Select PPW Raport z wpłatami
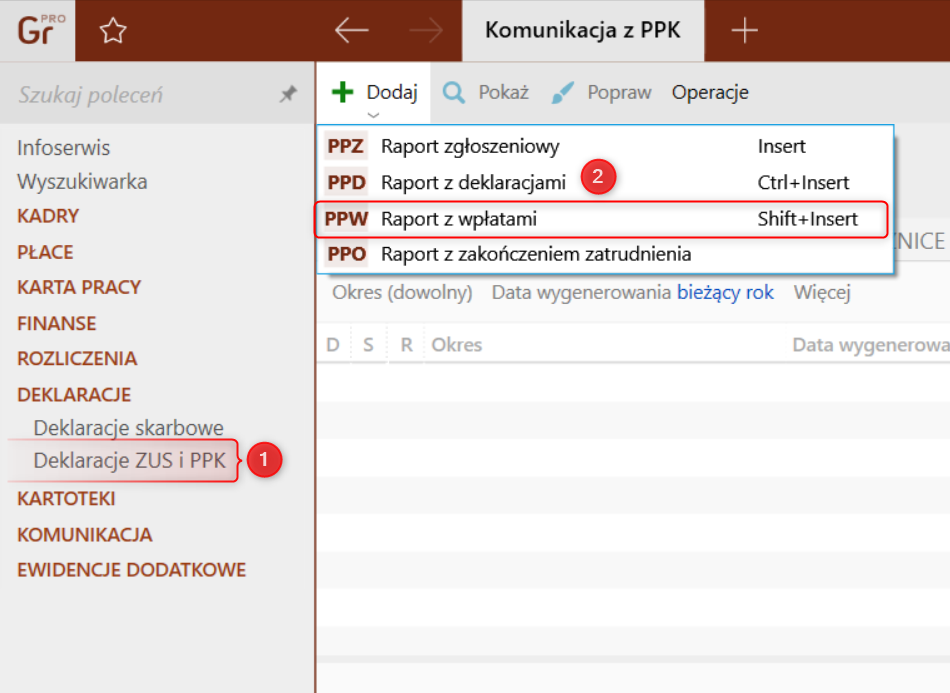950x693 pixels. pyautogui.click(x=466, y=218)
